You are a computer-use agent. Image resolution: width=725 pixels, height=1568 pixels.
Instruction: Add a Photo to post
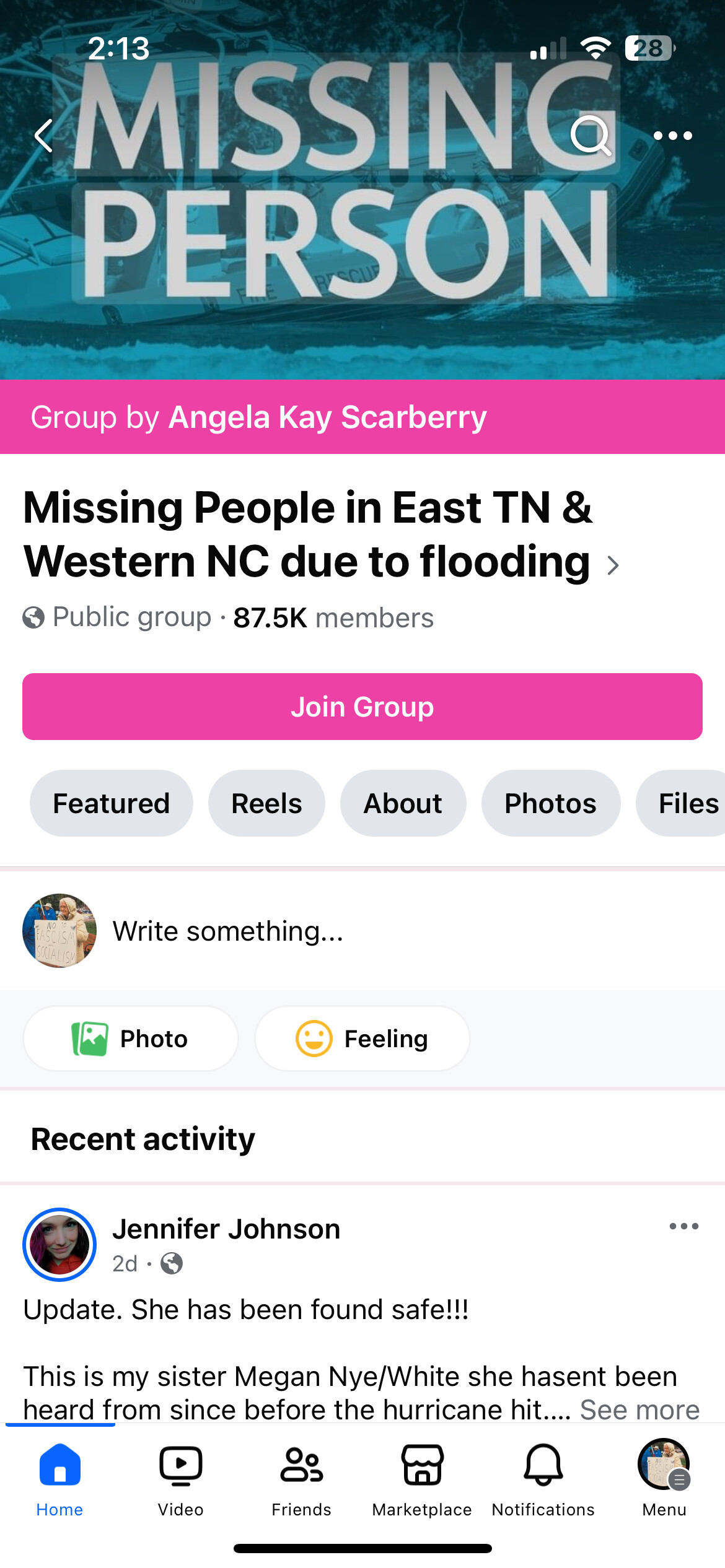click(x=131, y=1039)
